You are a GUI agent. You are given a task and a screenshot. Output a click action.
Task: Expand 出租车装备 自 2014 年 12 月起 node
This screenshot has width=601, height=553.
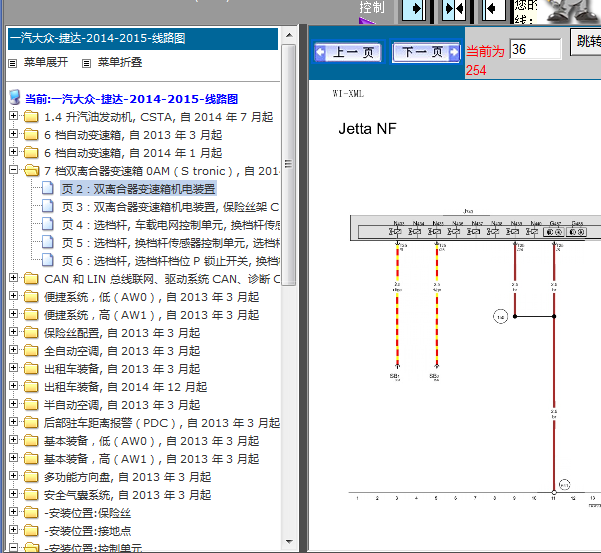(x=13, y=386)
